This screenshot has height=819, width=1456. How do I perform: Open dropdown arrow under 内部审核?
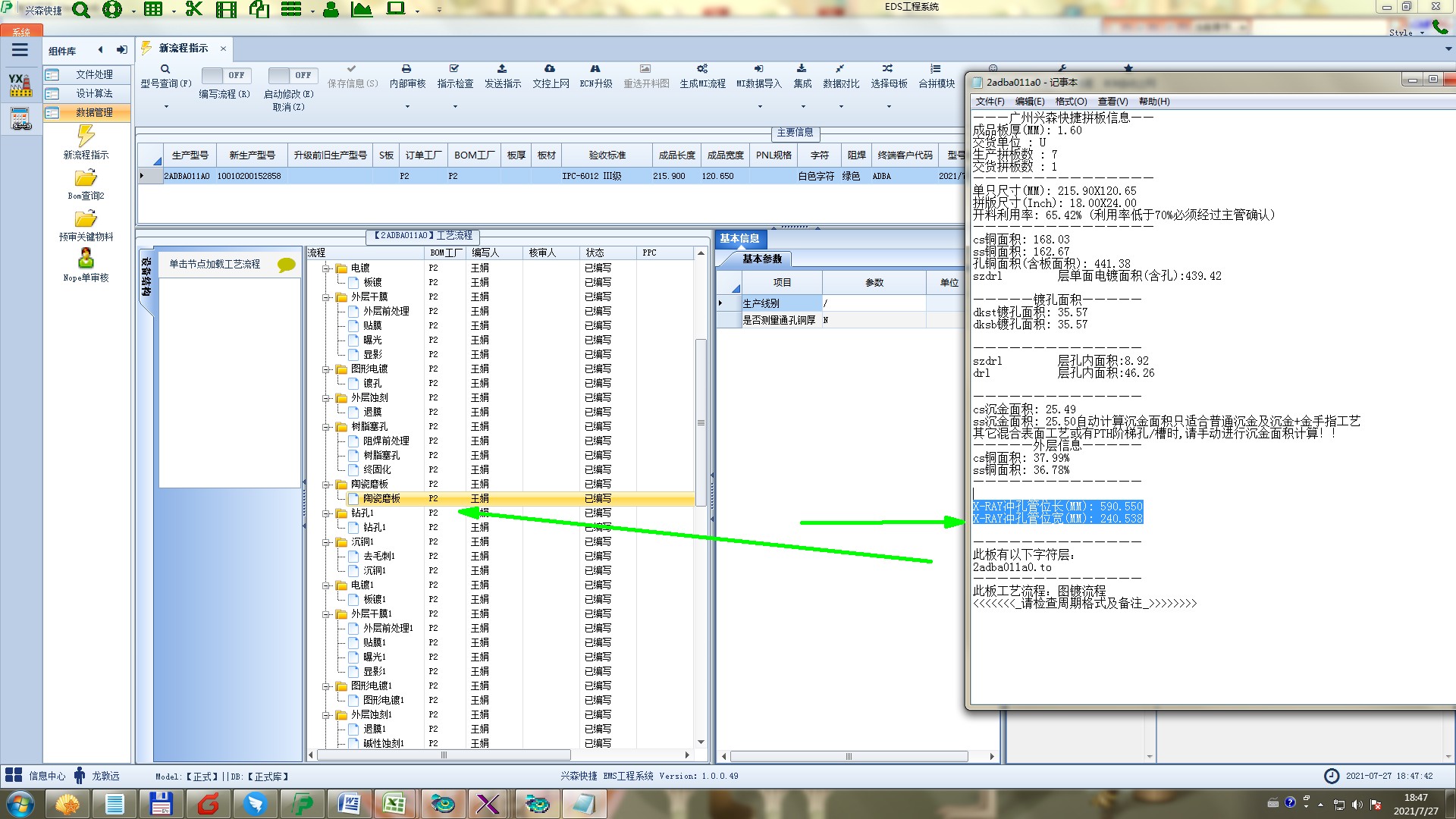(x=407, y=106)
